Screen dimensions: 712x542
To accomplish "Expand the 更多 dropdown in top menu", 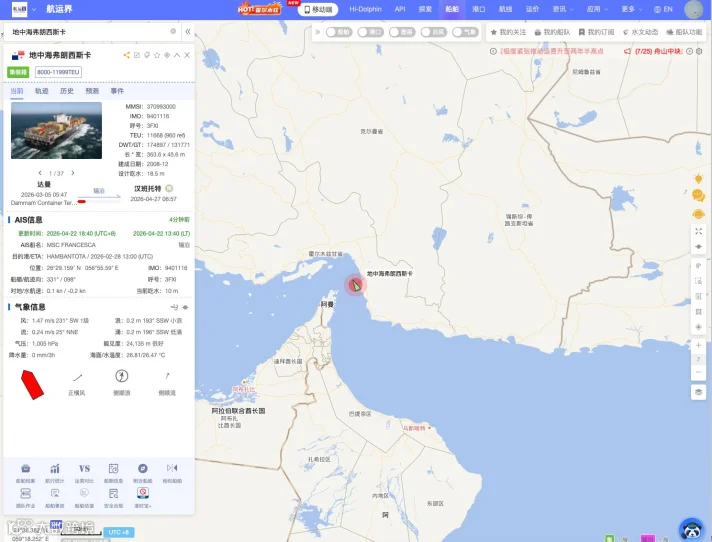I will [632, 9].
